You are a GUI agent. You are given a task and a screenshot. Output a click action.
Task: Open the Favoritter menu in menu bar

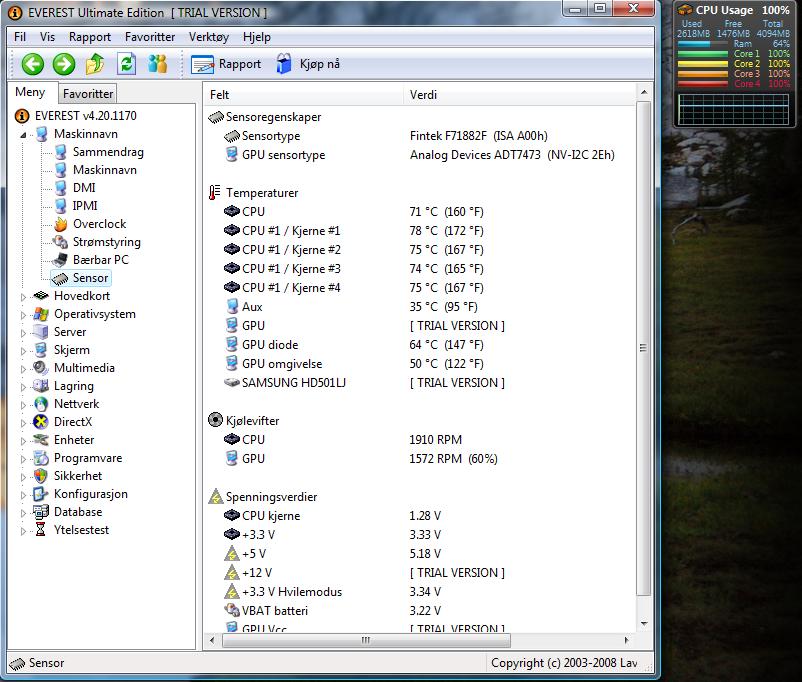(x=150, y=37)
